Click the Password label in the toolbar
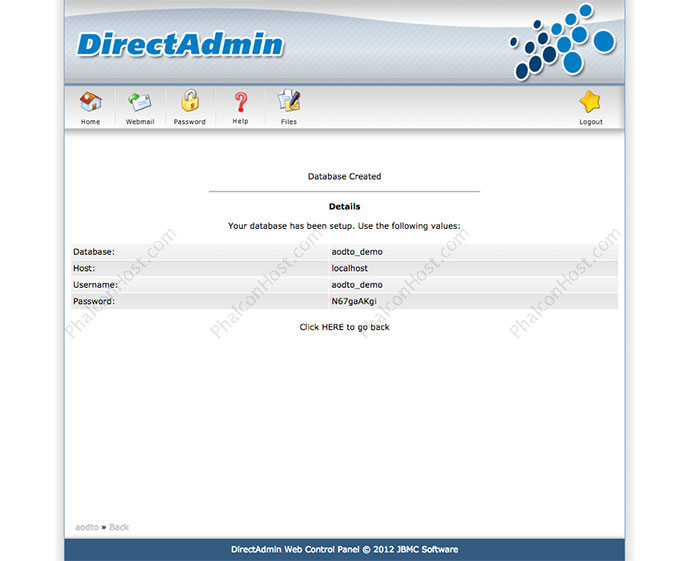 click(x=190, y=122)
